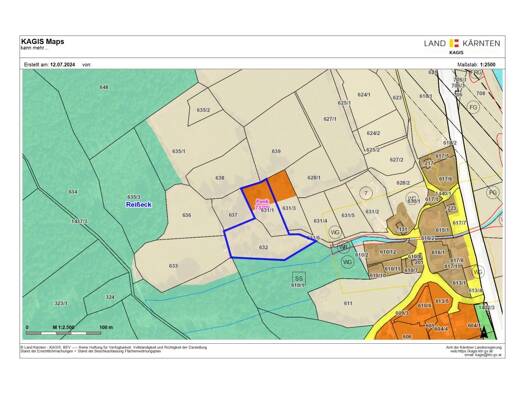Image resolution: width=525 pixels, height=394 pixels.
Task: Select parcel 627/1 label
Action: (330, 119)
